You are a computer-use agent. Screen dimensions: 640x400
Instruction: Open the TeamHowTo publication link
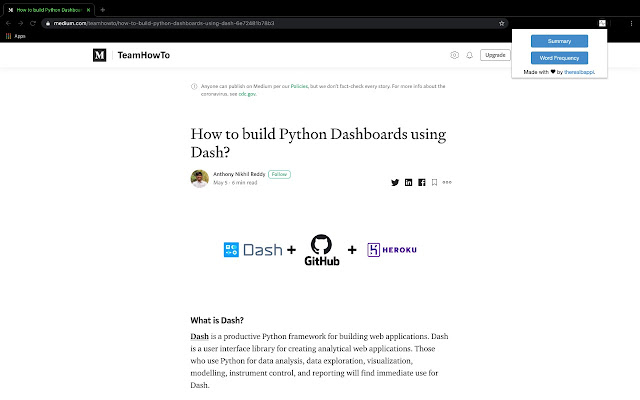pos(144,55)
